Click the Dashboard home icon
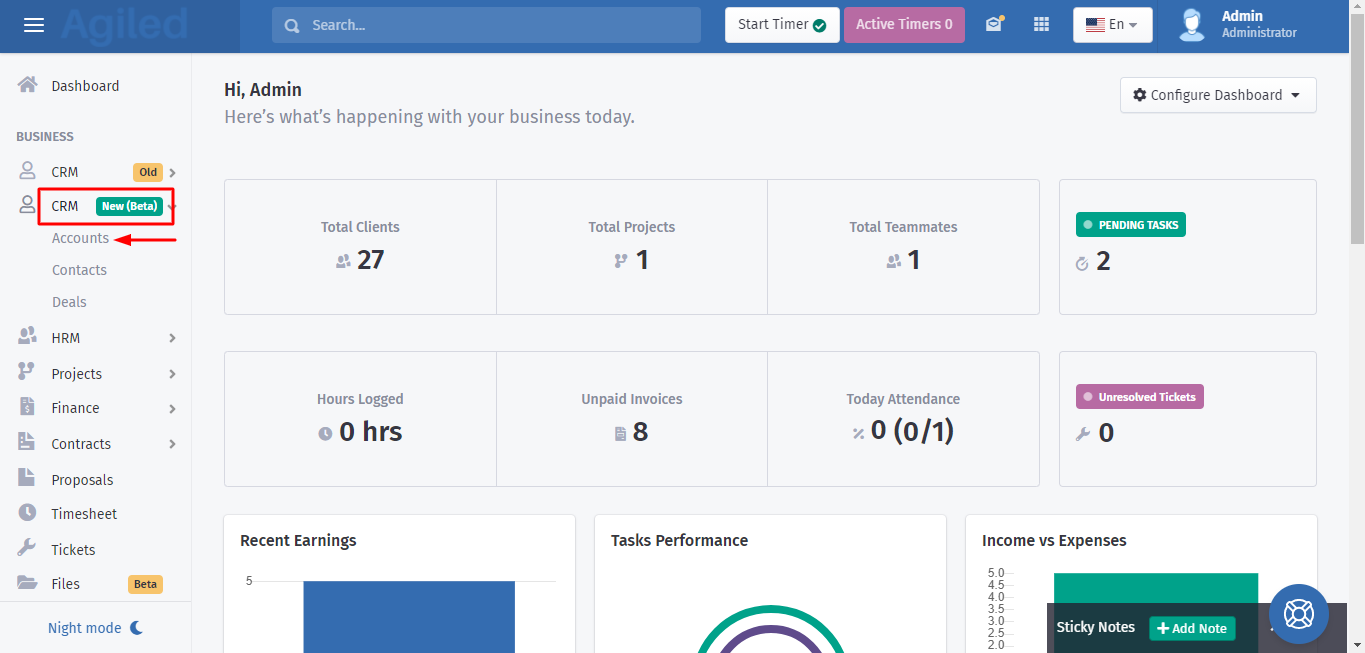Image resolution: width=1365 pixels, height=653 pixels. point(28,85)
